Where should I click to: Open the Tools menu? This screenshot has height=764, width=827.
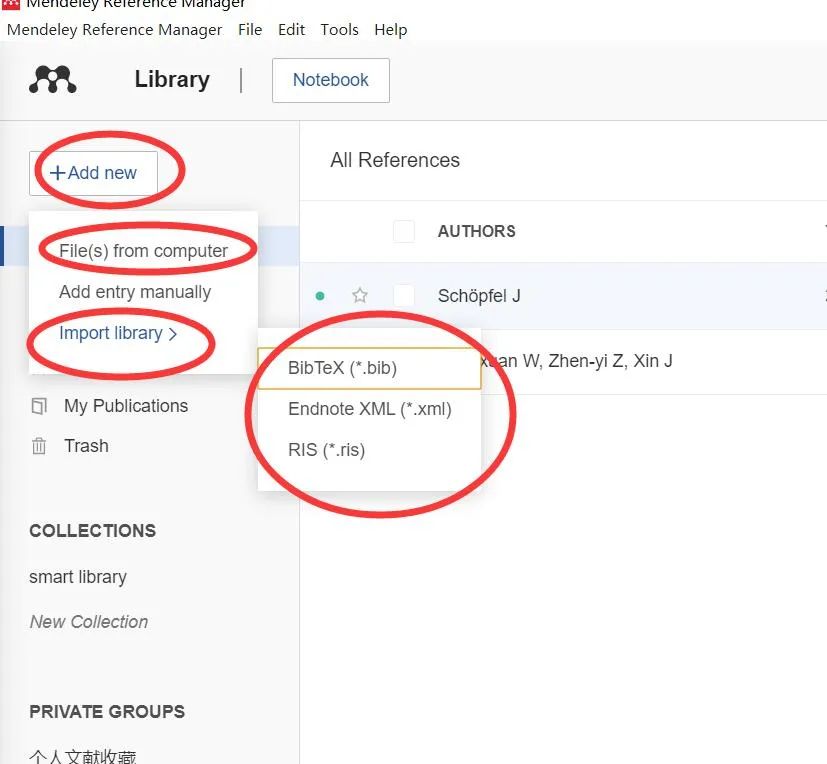tap(340, 30)
